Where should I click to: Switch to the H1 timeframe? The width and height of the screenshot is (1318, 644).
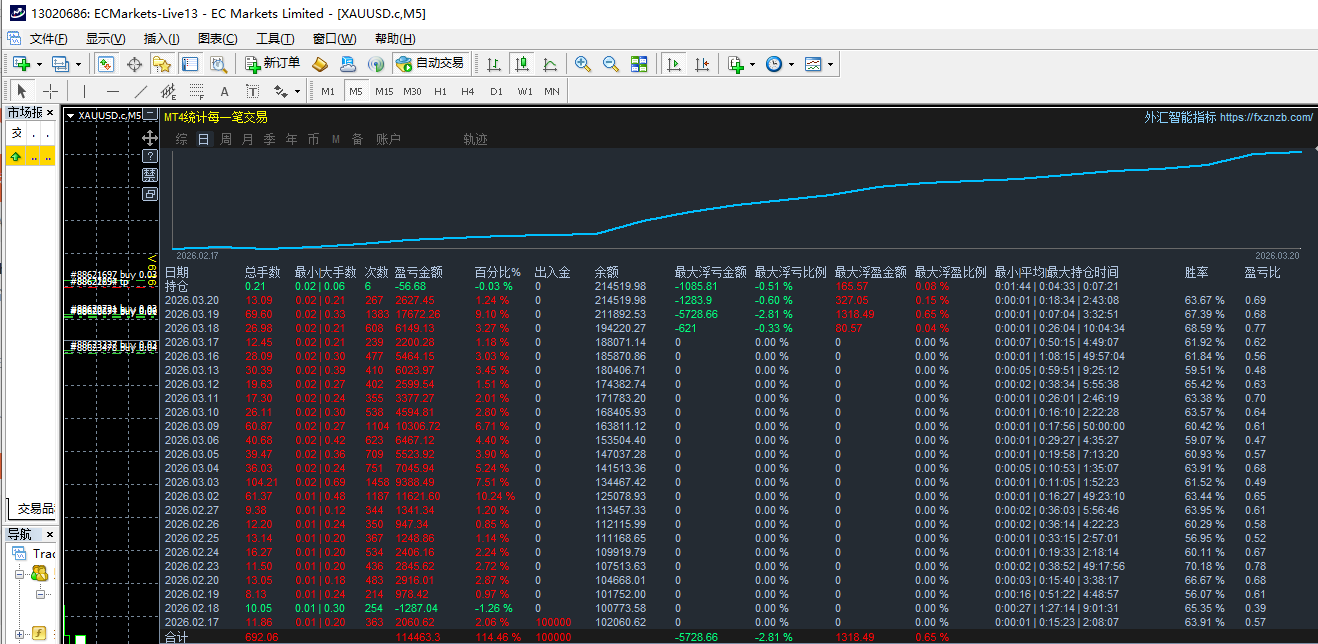[440, 92]
